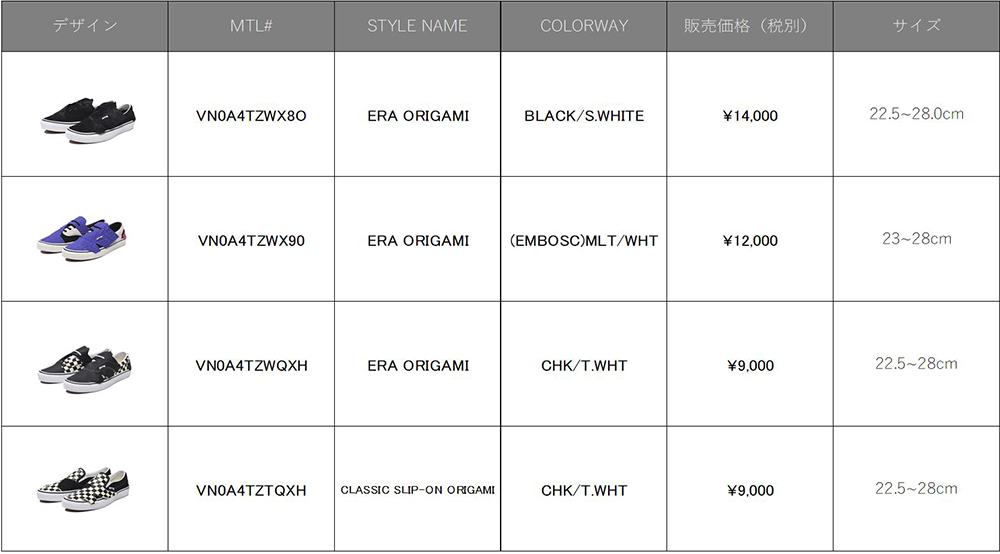Click the STYLE NAME header cell

(x=417, y=26)
